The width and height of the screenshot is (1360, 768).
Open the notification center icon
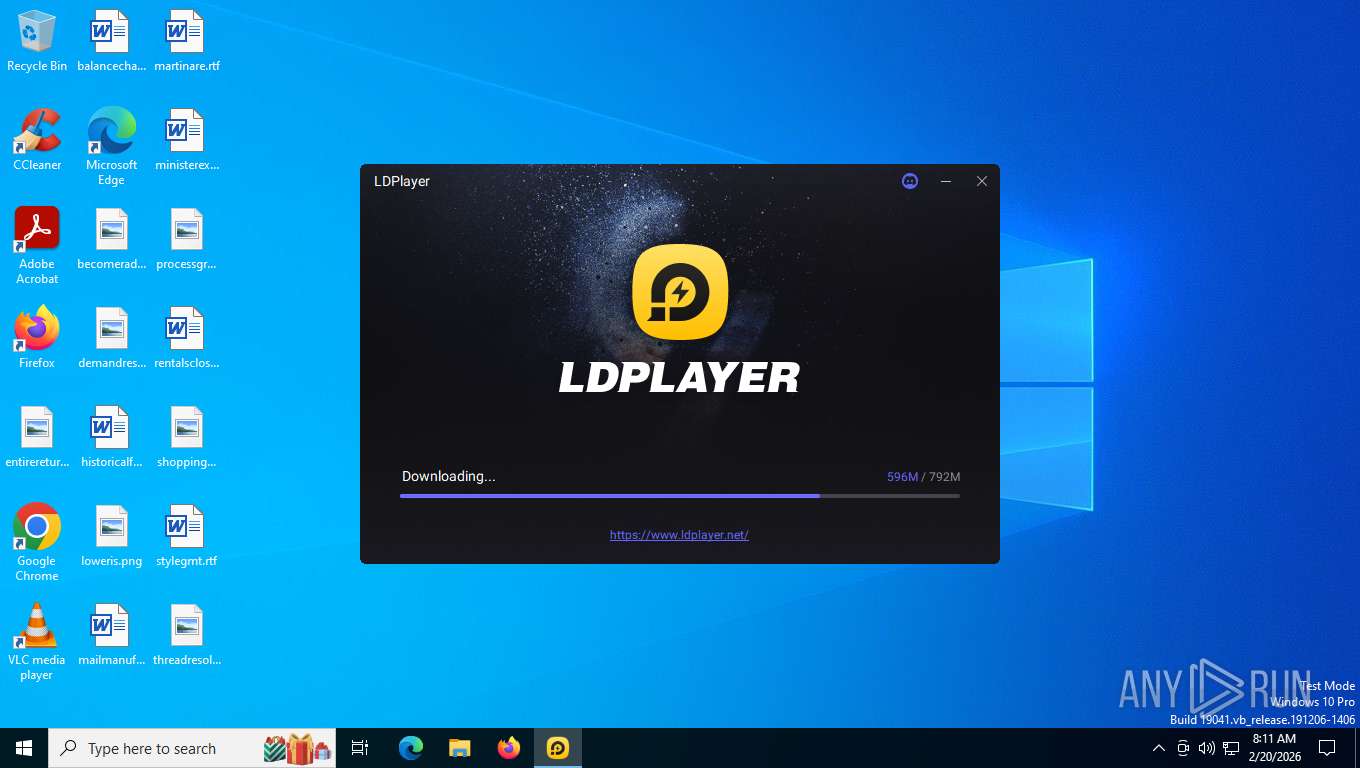pos(1327,748)
